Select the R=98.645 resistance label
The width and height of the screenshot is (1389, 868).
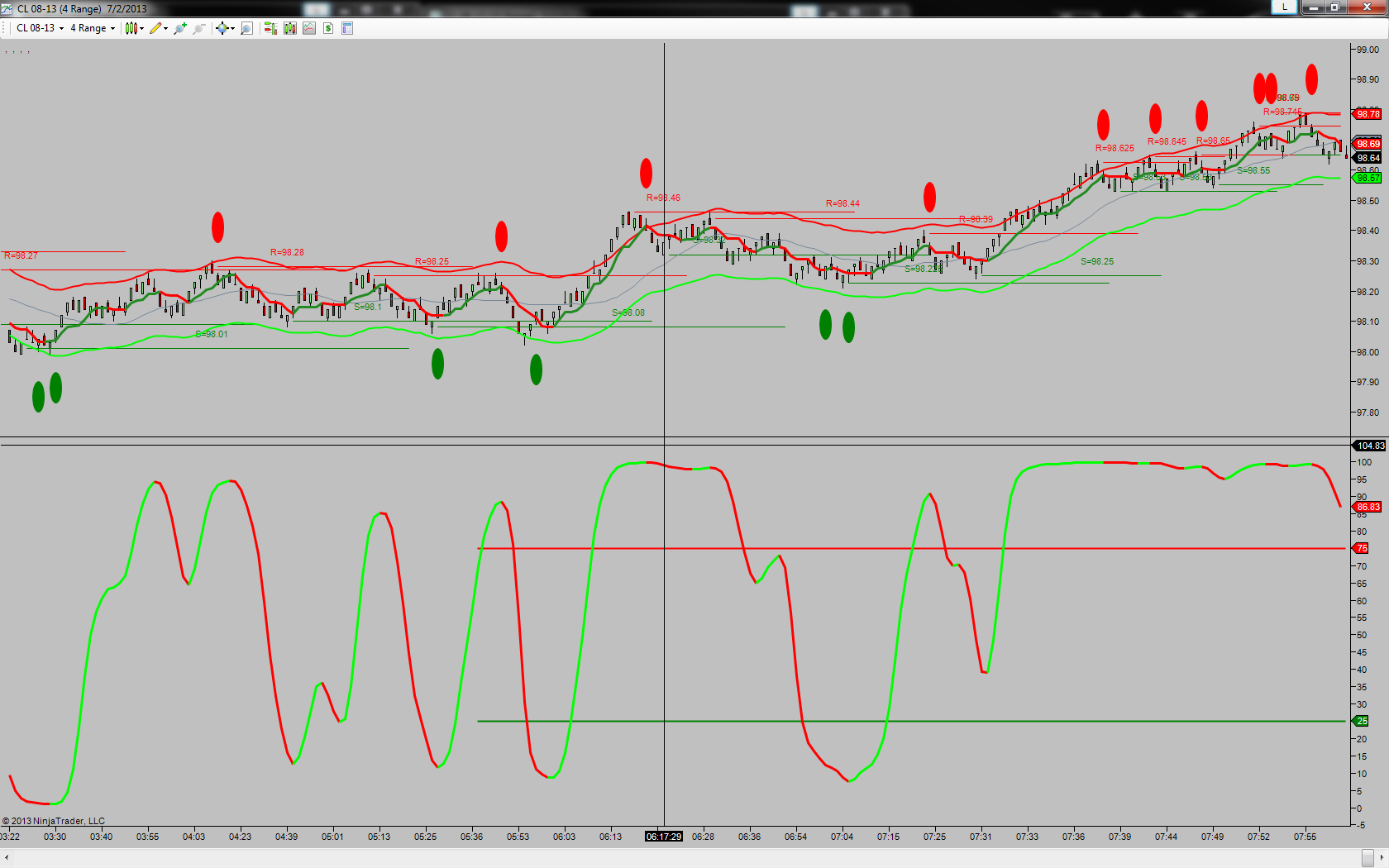click(1167, 141)
